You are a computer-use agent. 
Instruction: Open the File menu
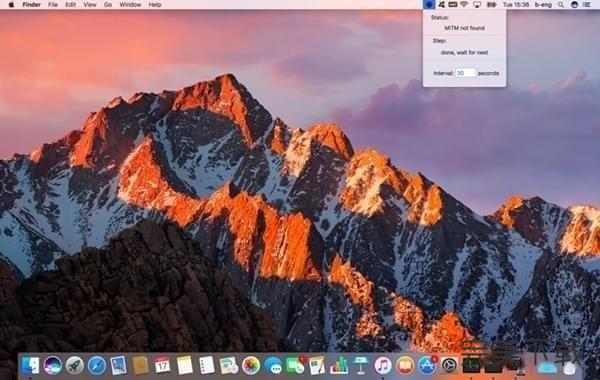coord(53,5)
